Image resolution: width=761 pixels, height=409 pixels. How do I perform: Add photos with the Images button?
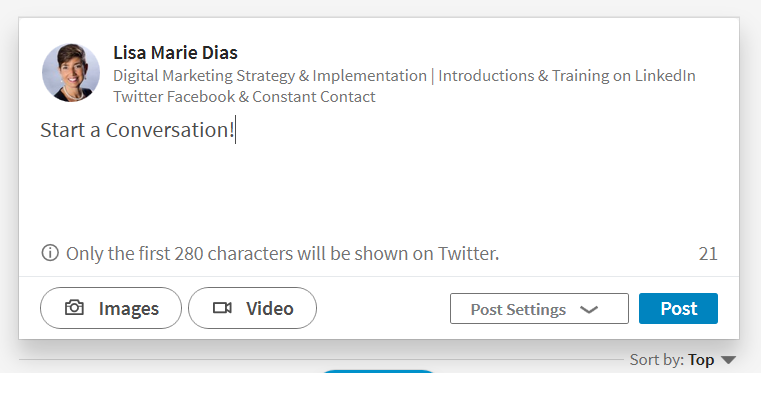(111, 308)
